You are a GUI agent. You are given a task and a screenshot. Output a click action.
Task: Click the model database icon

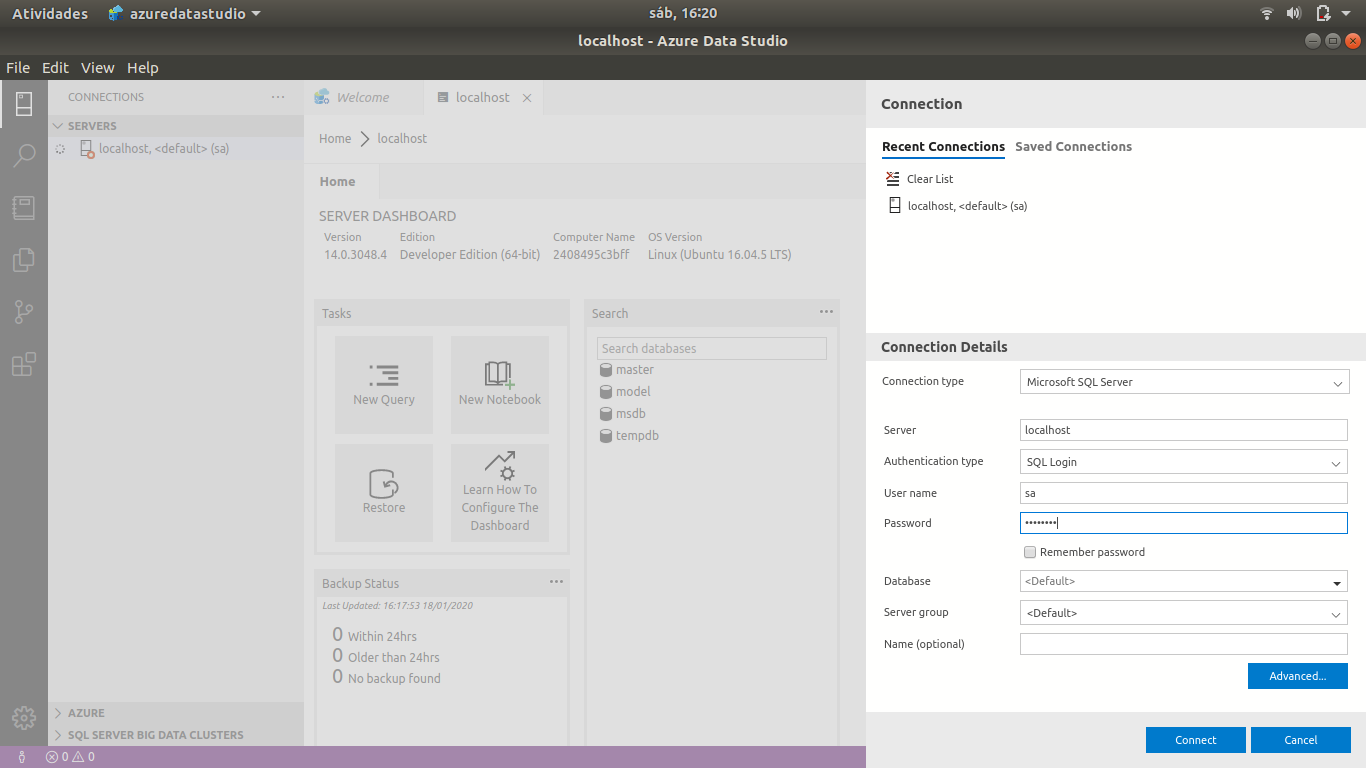click(x=605, y=392)
